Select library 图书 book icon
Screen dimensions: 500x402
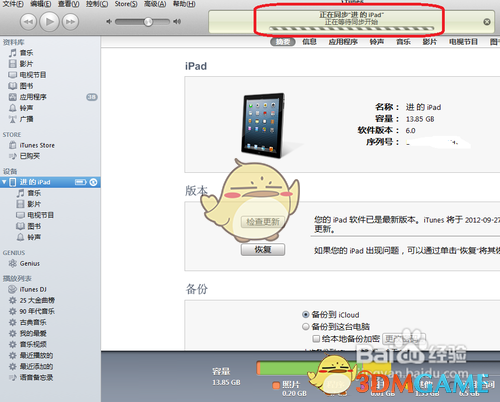(13, 86)
